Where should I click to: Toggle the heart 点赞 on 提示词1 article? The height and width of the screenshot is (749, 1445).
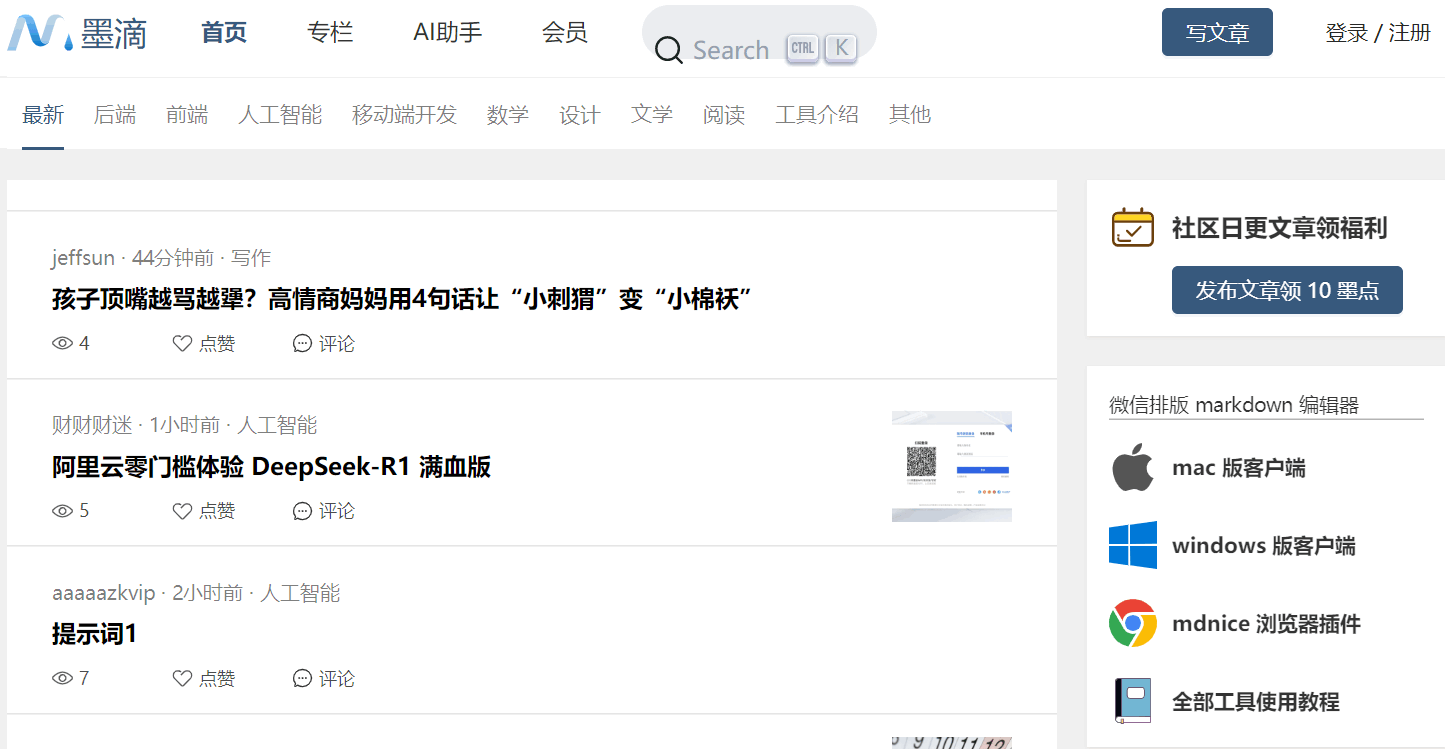[182, 679]
